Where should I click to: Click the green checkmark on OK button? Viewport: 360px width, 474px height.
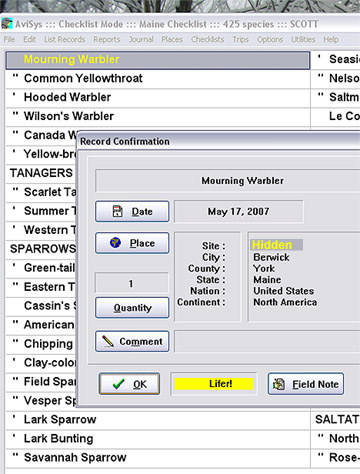(118, 384)
